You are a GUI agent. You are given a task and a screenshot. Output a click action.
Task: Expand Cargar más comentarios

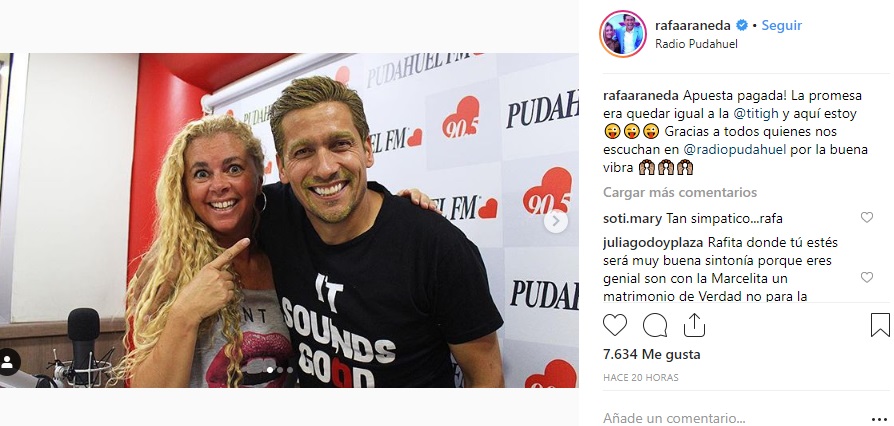[x=680, y=192]
